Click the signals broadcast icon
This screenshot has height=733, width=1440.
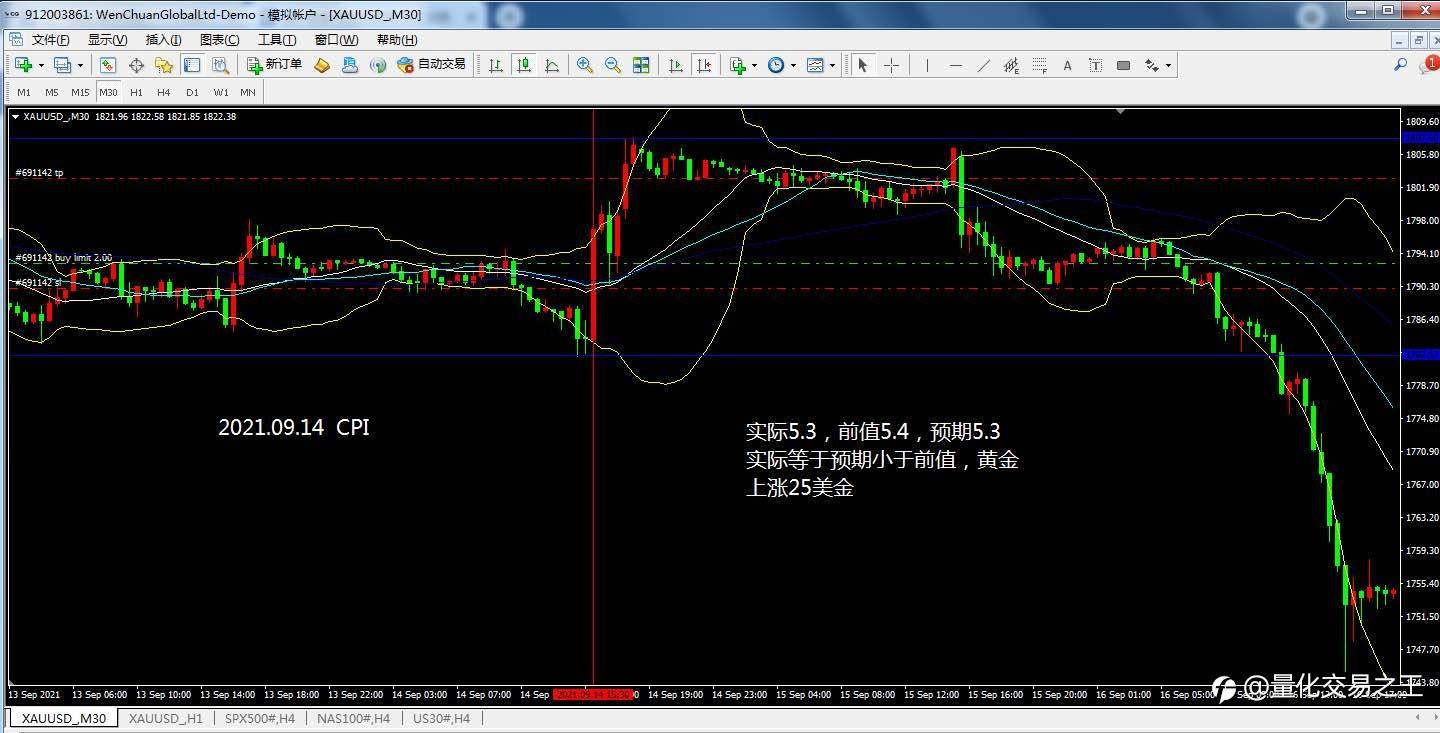pyautogui.click(x=378, y=65)
